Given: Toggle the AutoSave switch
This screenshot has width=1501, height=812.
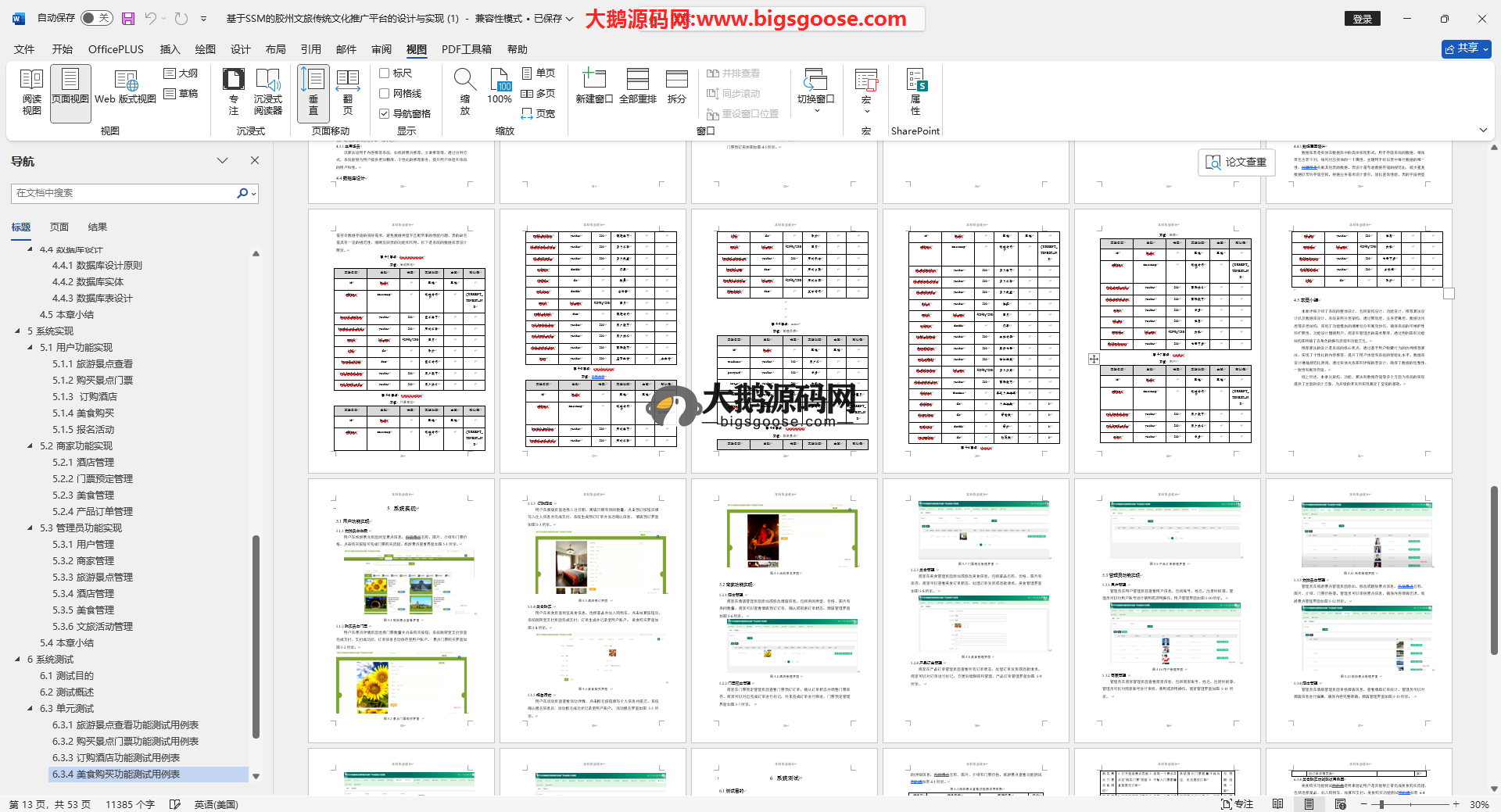Looking at the screenshot, I should (x=96, y=18).
